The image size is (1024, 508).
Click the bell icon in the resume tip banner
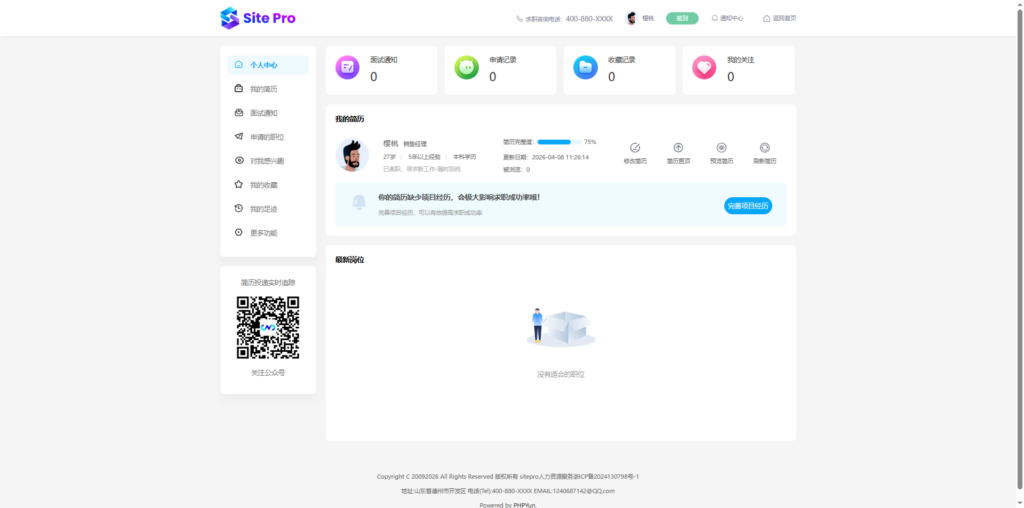click(359, 202)
